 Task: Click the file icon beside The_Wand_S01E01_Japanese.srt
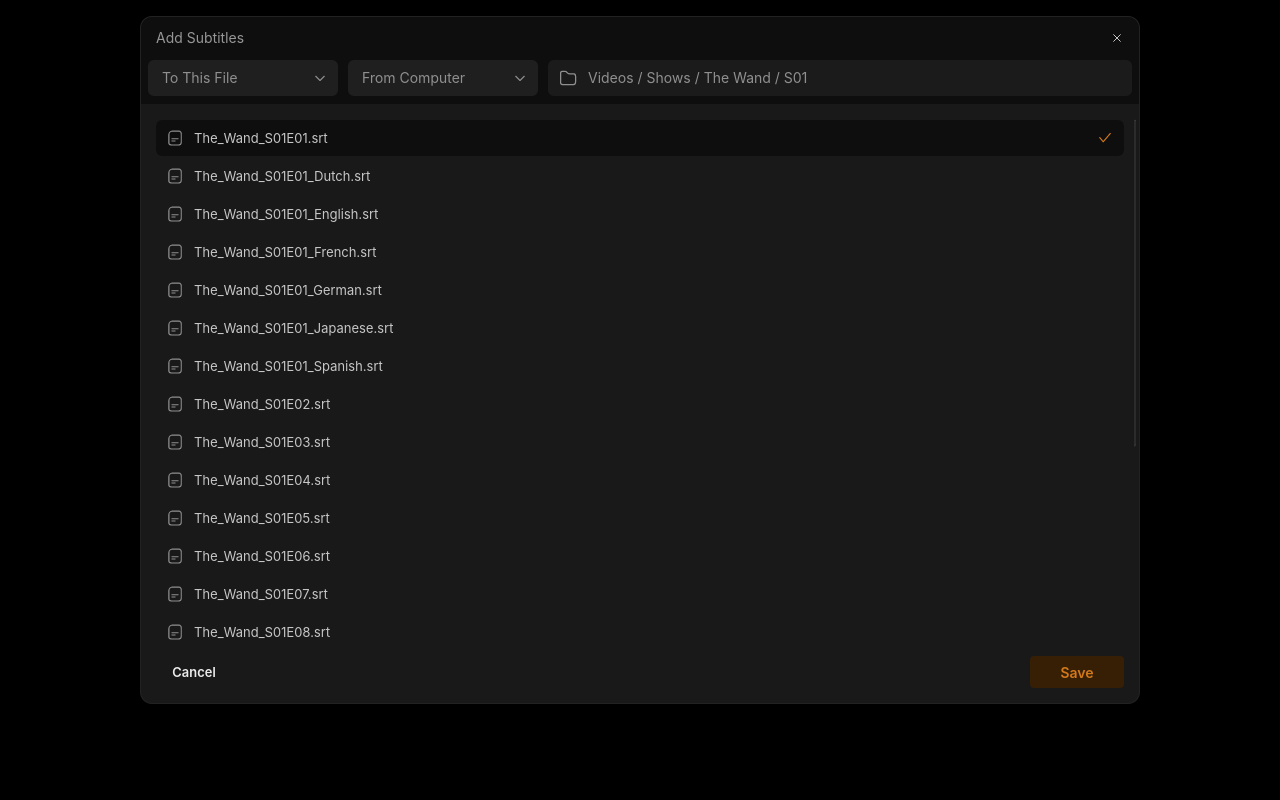pyautogui.click(x=175, y=328)
